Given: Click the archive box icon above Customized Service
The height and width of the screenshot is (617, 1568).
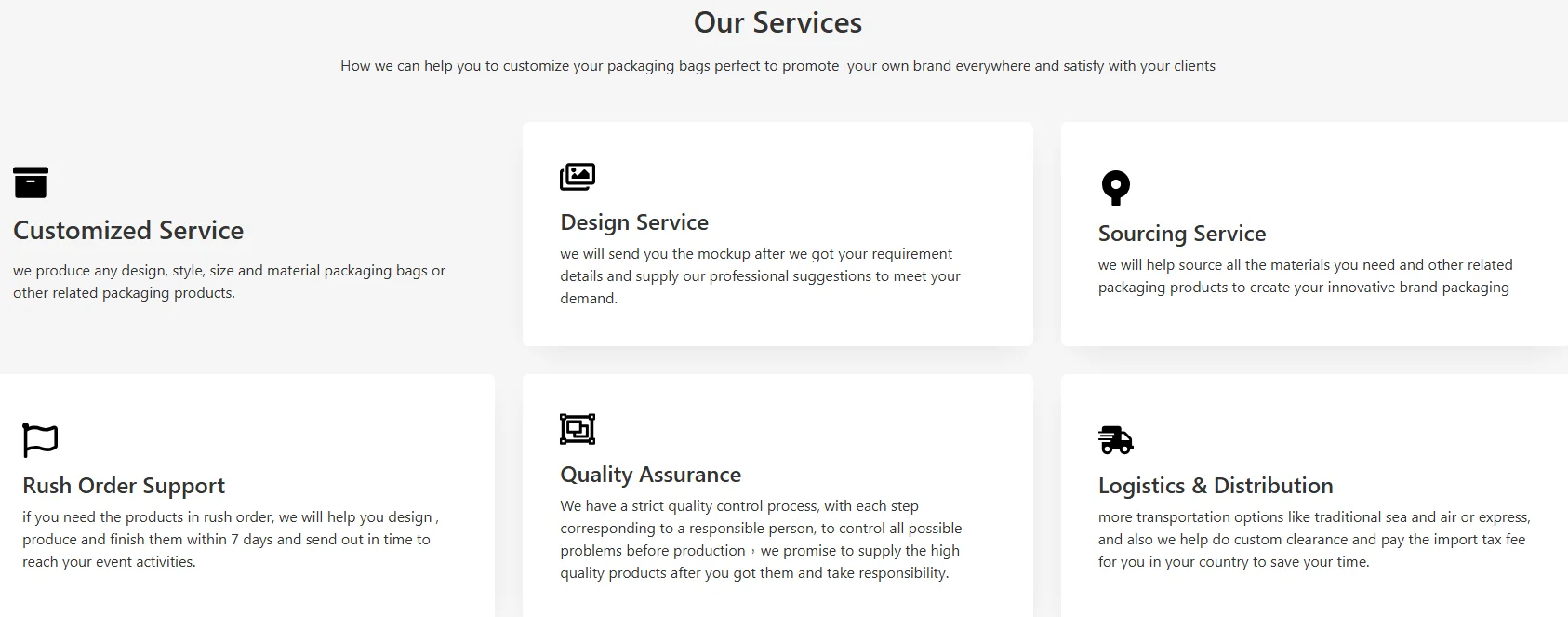Looking at the screenshot, I should pyautogui.click(x=31, y=182).
